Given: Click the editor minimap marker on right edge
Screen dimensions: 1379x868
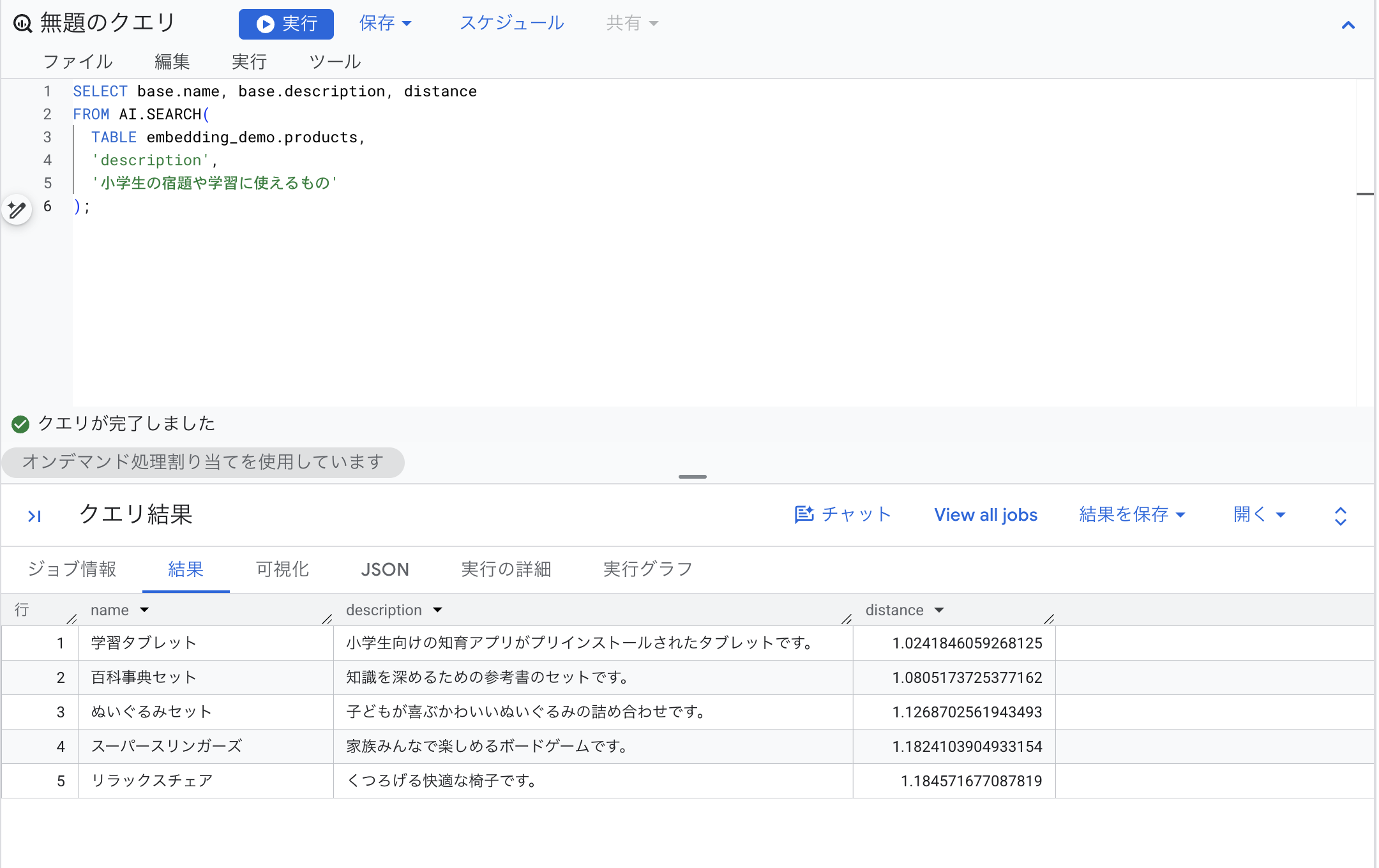Looking at the screenshot, I should point(1365,193).
